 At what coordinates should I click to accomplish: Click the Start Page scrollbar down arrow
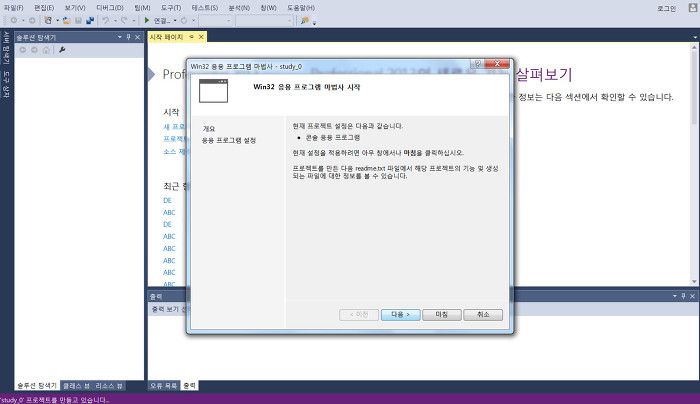click(x=694, y=281)
